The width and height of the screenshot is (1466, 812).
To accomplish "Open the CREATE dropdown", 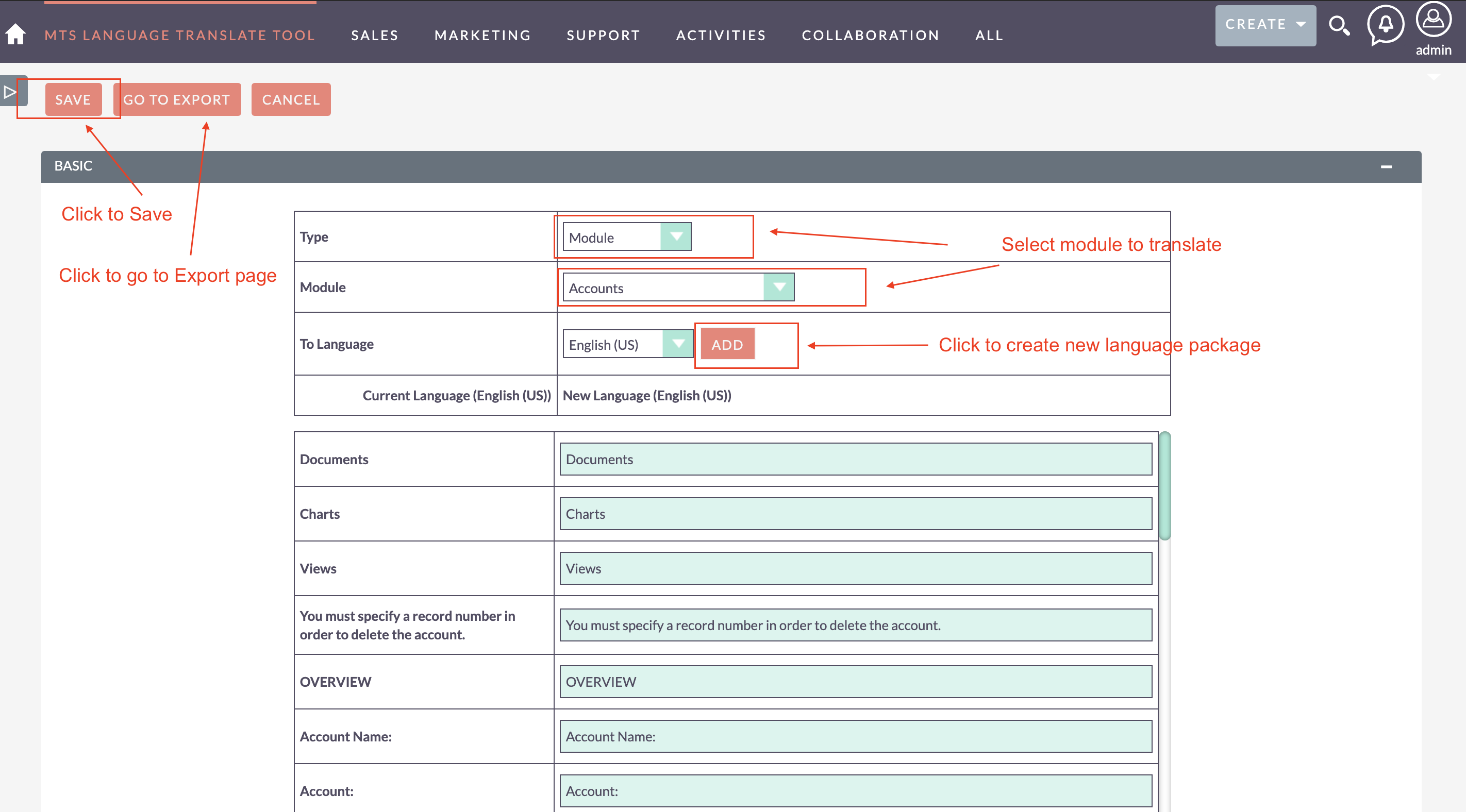I will pyautogui.click(x=1265, y=25).
